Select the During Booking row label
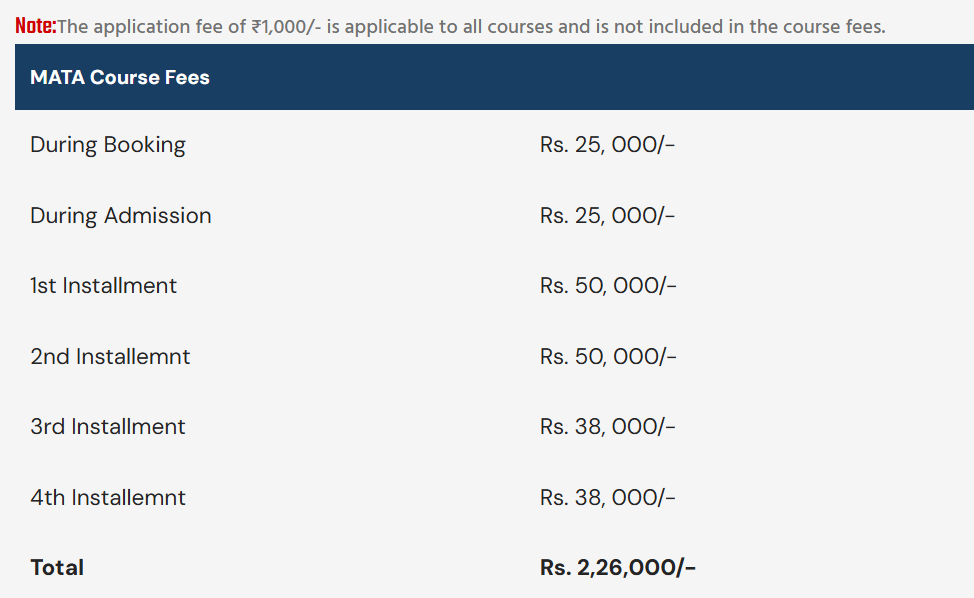The height and width of the screenshot is (598, 974). pos(108,145)
